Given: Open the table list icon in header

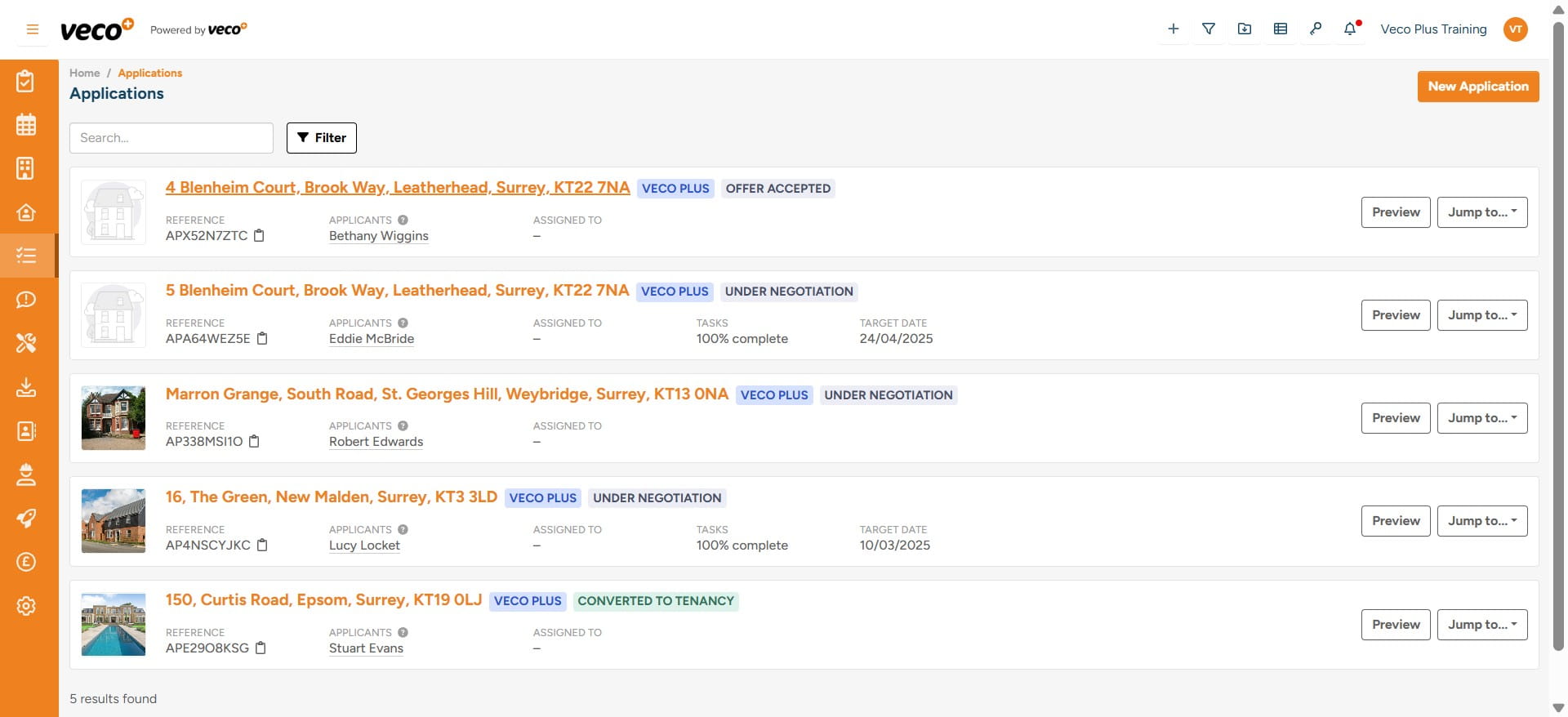Looking at the screenshot, I should 1281,29.
